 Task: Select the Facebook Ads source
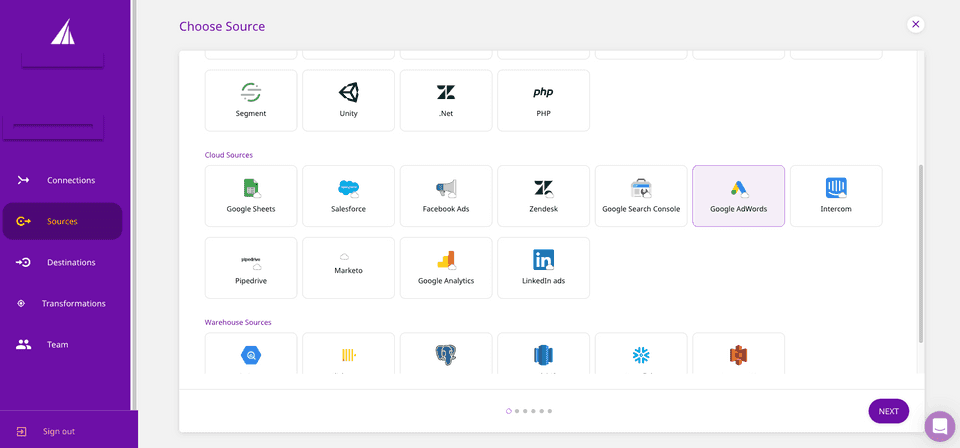(446, 196)
